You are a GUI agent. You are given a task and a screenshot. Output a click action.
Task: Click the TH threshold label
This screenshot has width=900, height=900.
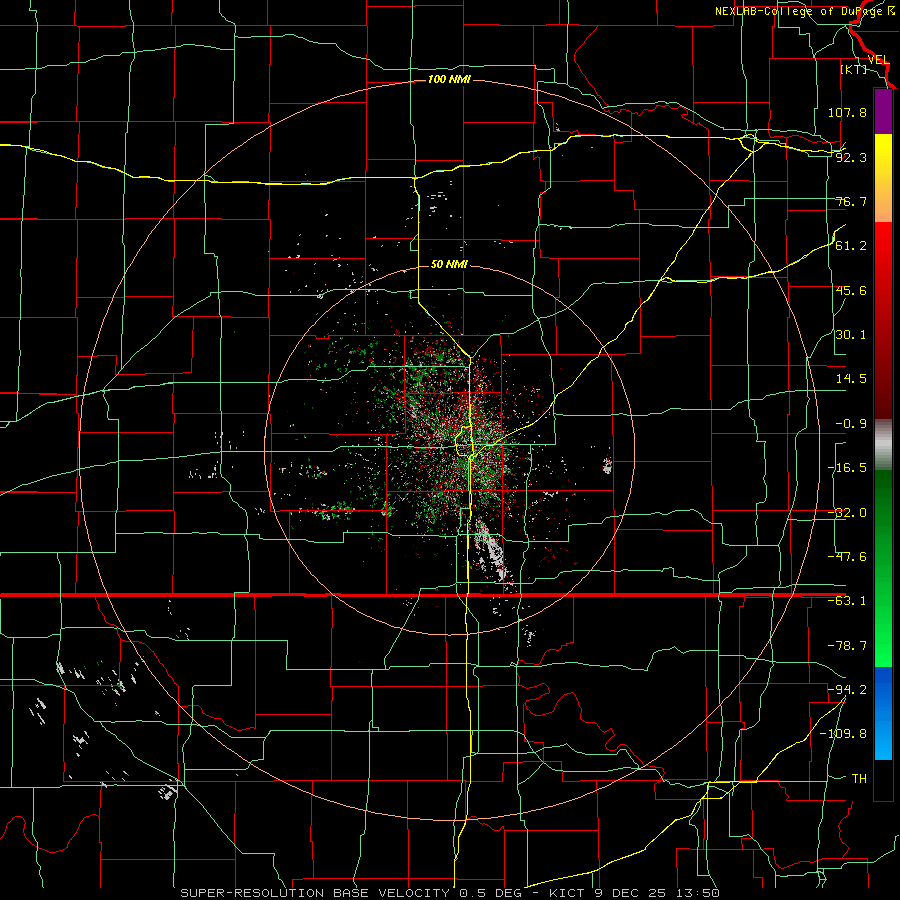point(859,779)
